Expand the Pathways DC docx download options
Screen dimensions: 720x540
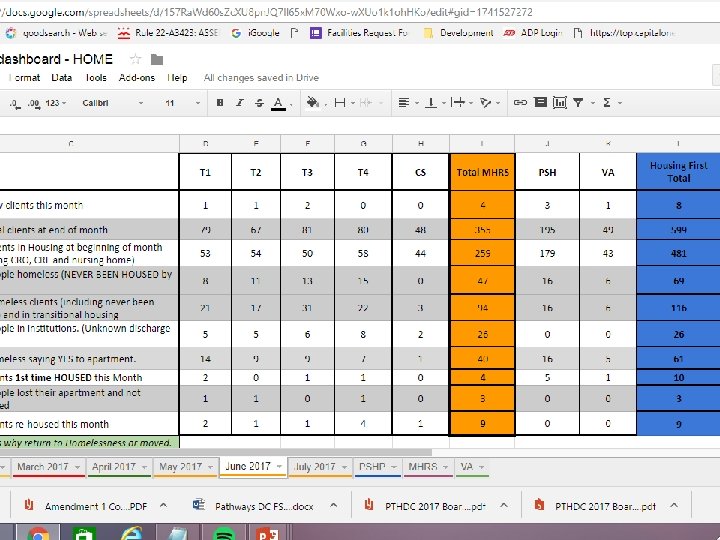point(334,506)
